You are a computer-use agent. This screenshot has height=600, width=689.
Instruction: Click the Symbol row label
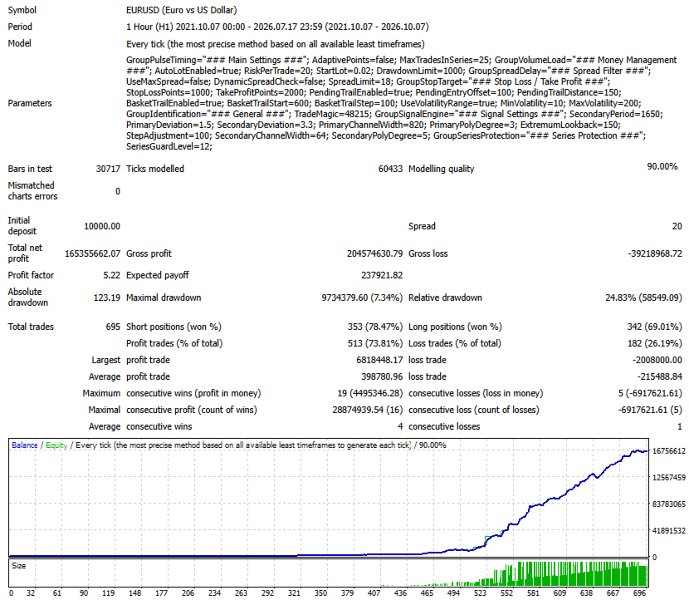tap(22, 10)
